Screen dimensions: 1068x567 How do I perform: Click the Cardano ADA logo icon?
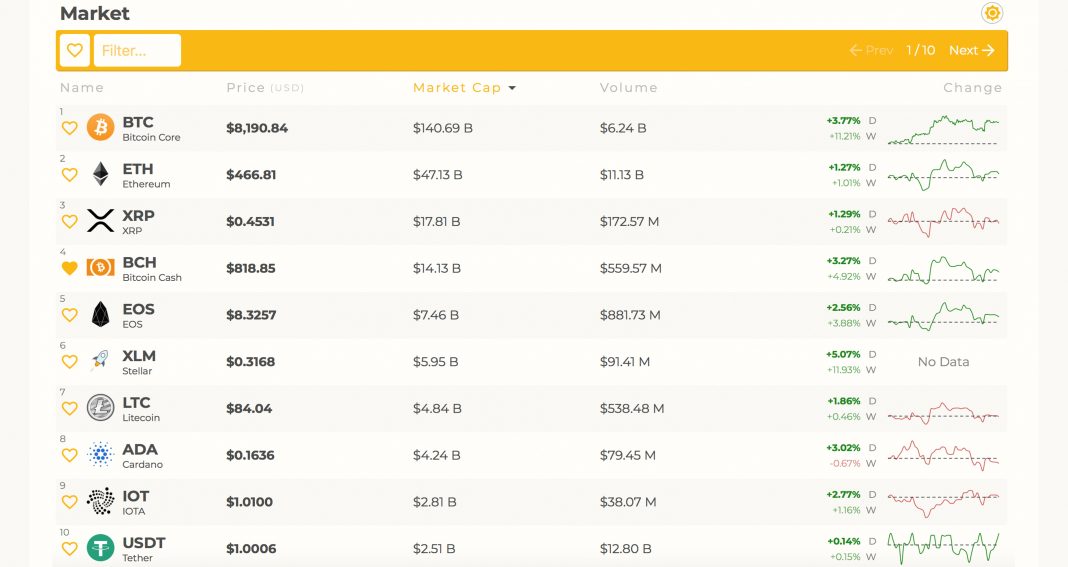[x=100, y=455]
